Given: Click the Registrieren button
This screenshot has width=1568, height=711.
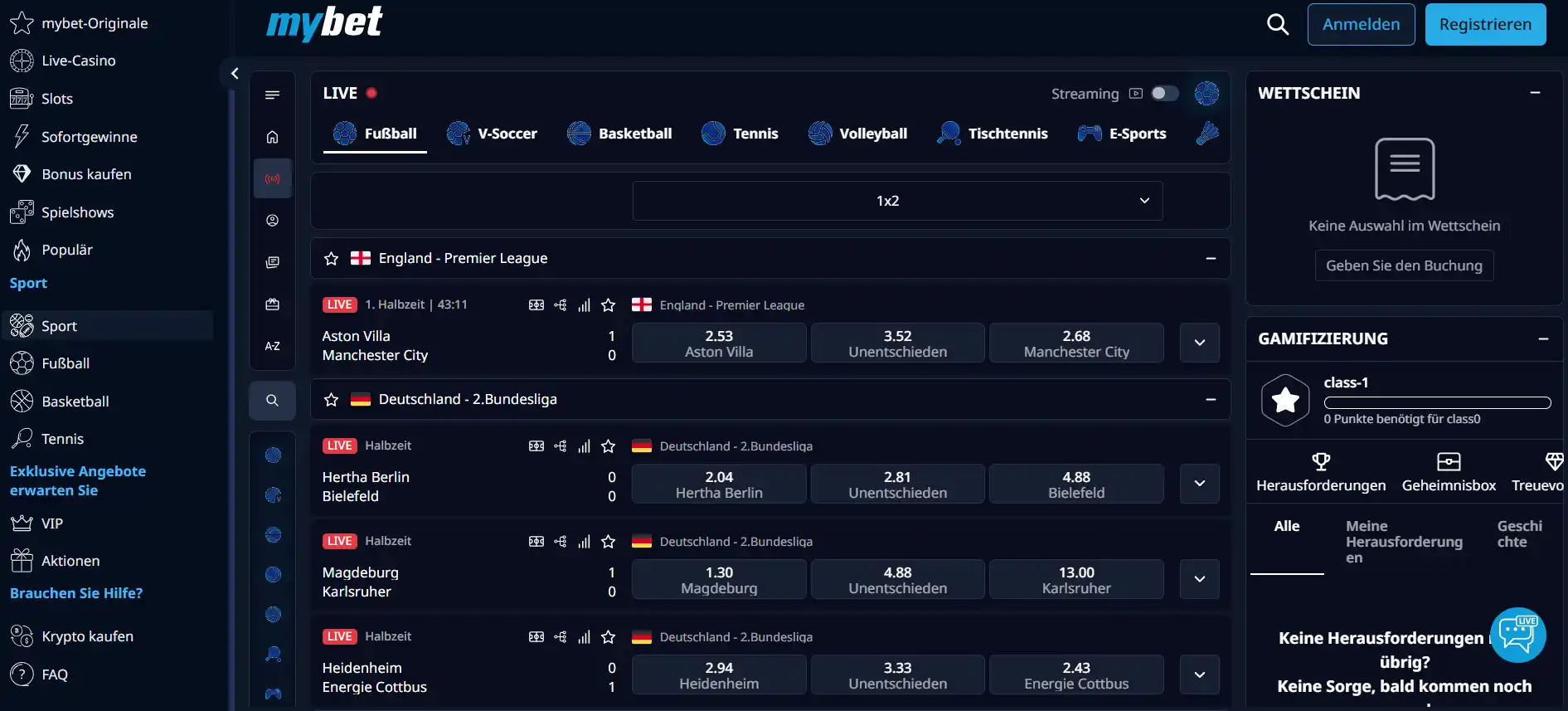Looking at the screenshot, I should [1485, 24].
